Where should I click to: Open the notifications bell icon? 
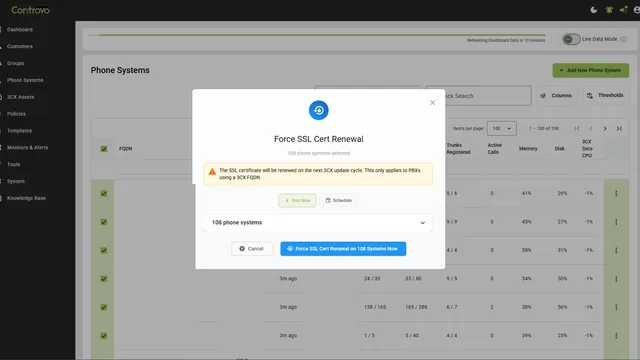609,10
